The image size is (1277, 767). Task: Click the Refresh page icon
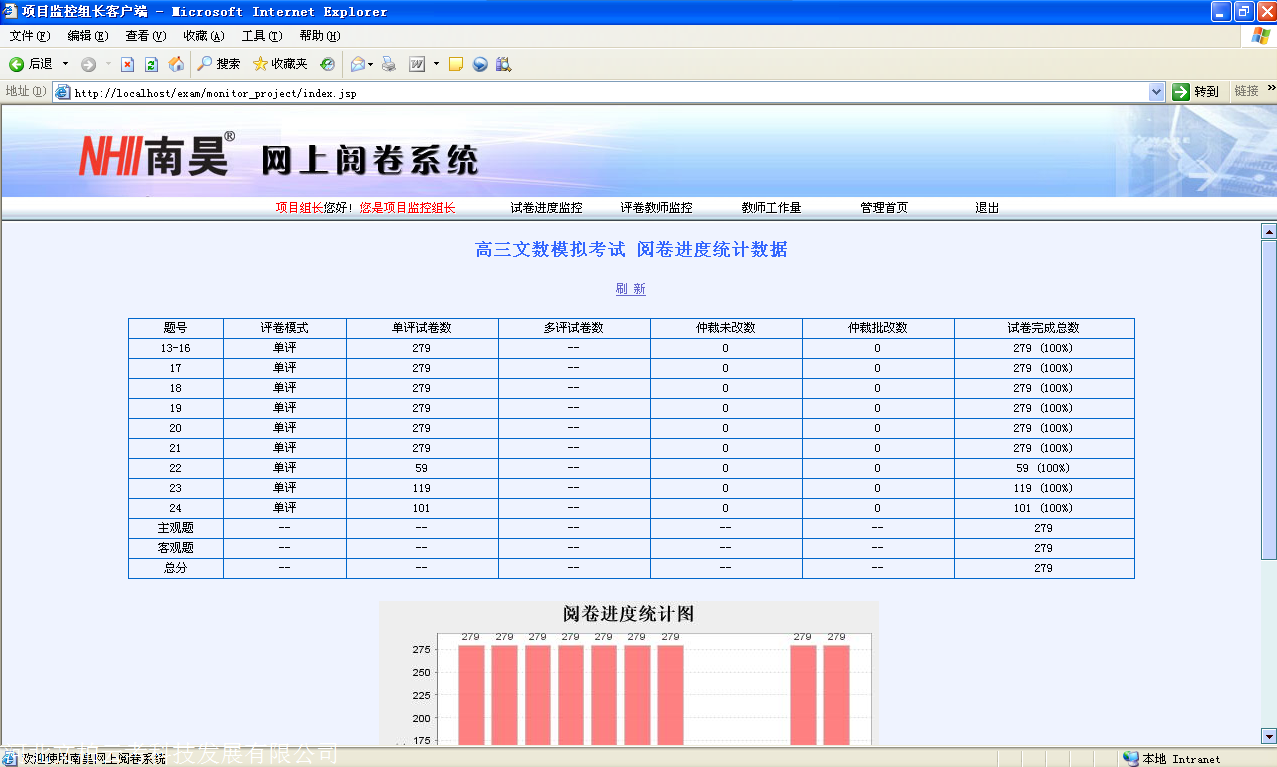pyautogui.click(x=151, y=63)
